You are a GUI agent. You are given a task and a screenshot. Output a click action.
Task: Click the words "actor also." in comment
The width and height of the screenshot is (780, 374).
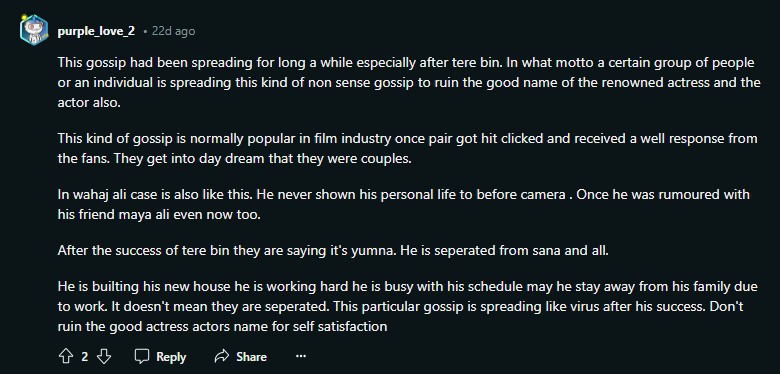[89, 102]
